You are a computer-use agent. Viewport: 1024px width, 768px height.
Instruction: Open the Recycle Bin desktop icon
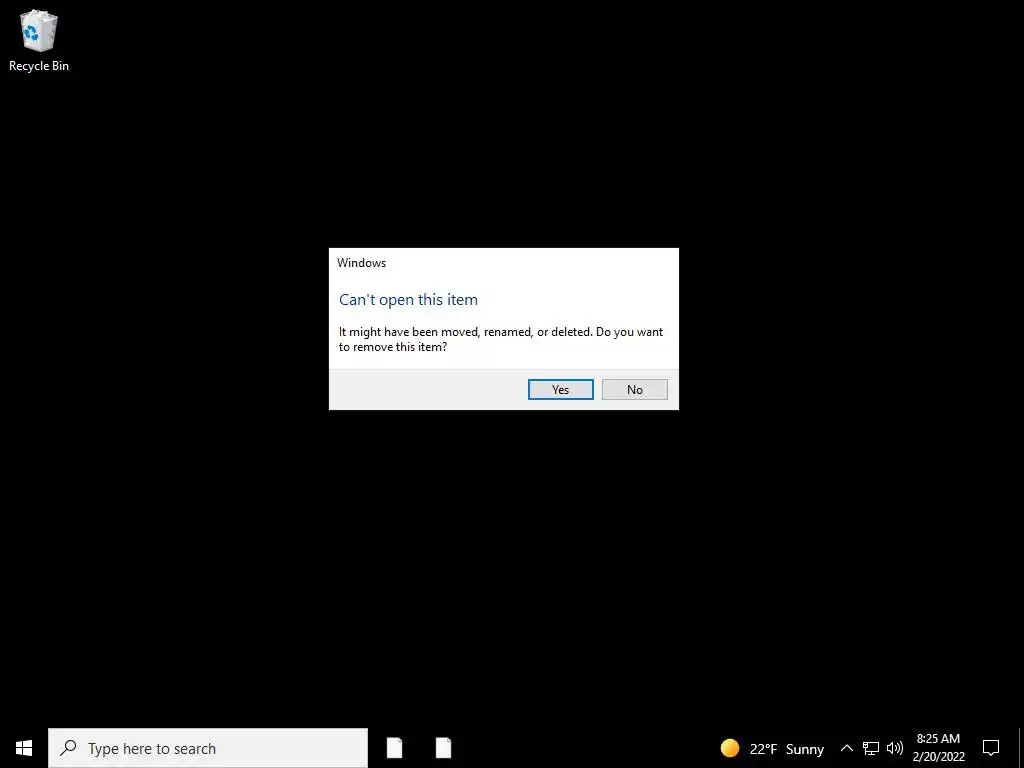click(39, 40)
